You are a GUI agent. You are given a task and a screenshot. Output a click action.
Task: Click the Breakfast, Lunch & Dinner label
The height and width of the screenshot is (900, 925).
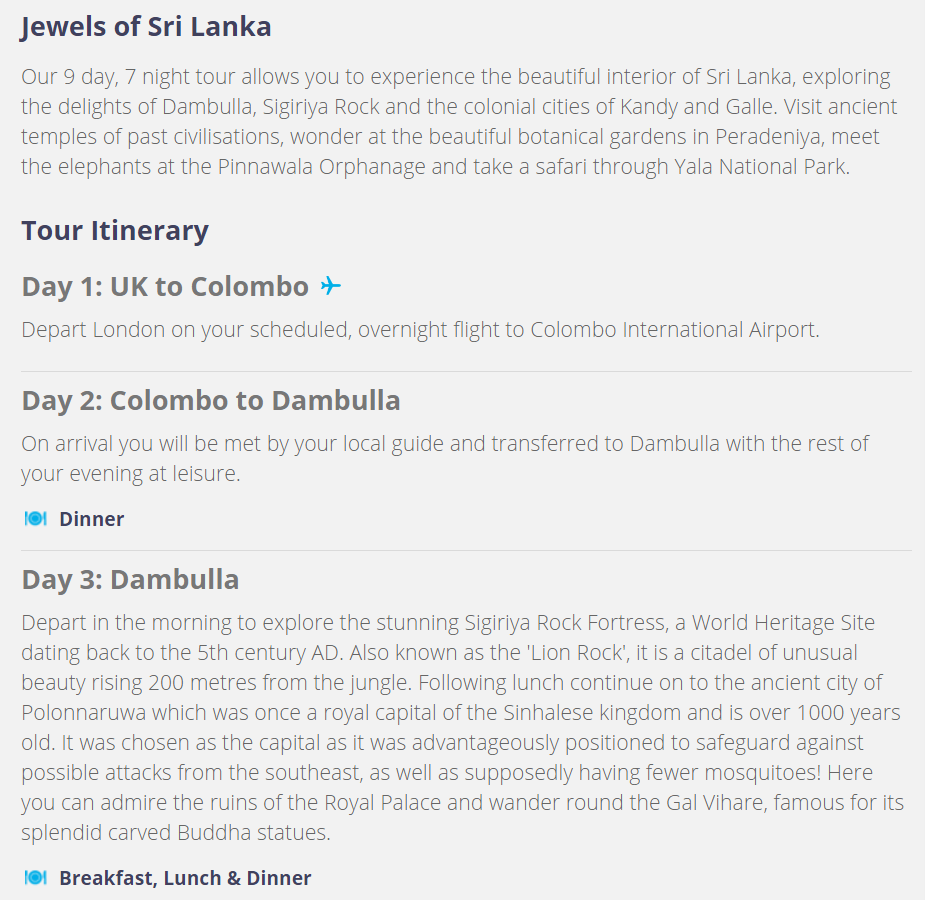tap(185, 878)
